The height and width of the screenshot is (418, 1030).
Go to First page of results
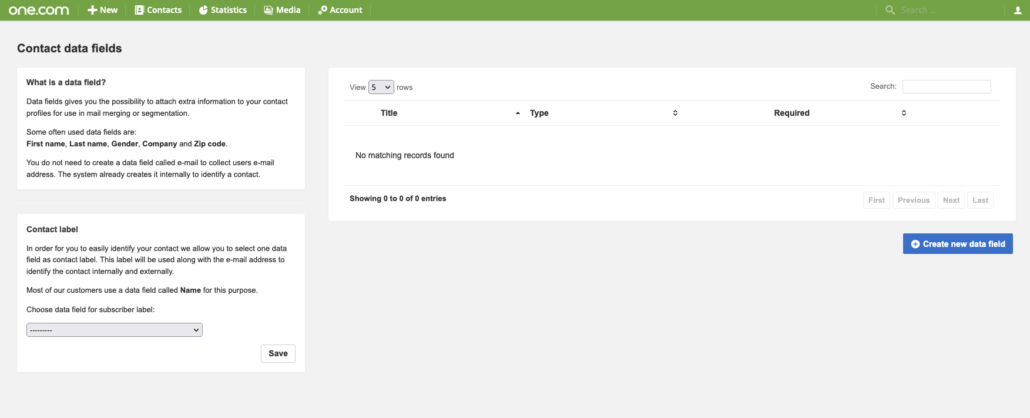[876, 200]
